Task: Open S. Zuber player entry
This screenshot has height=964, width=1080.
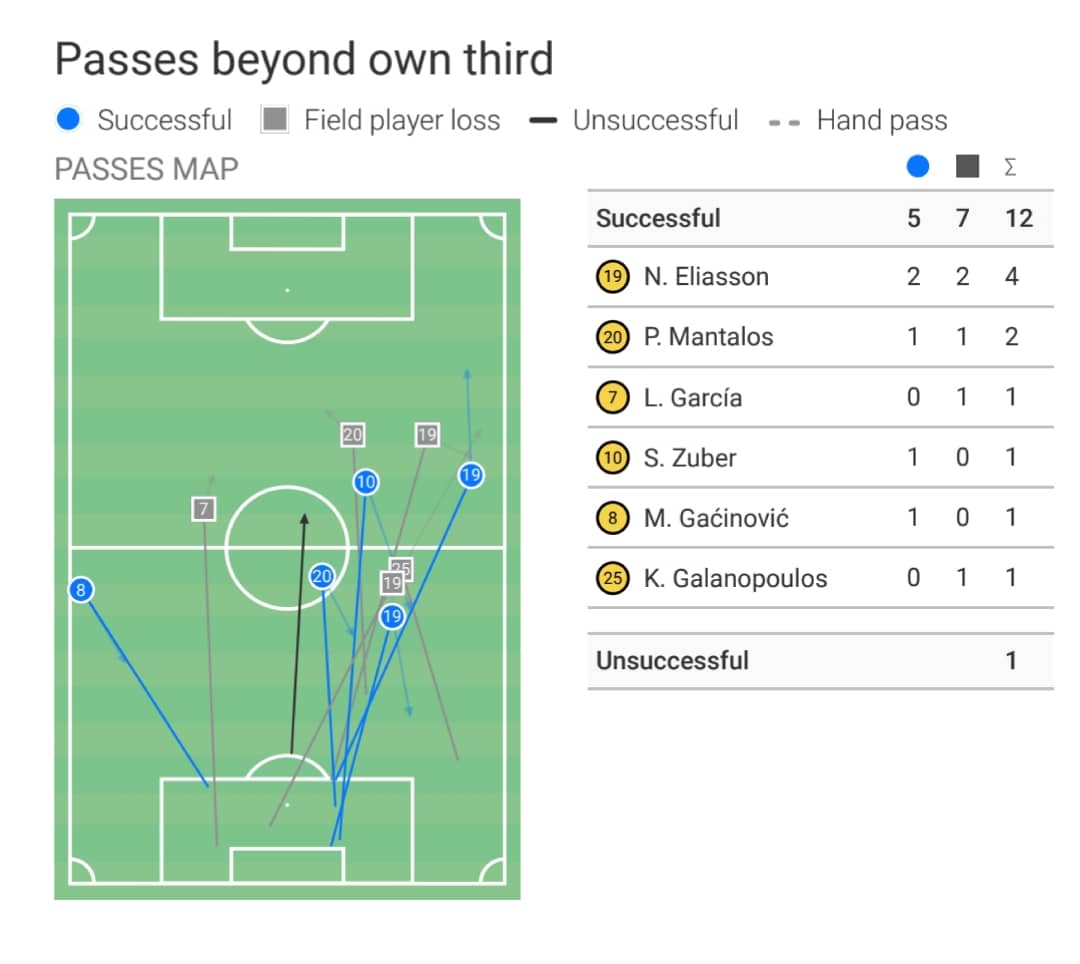Action: coord(690,458)
